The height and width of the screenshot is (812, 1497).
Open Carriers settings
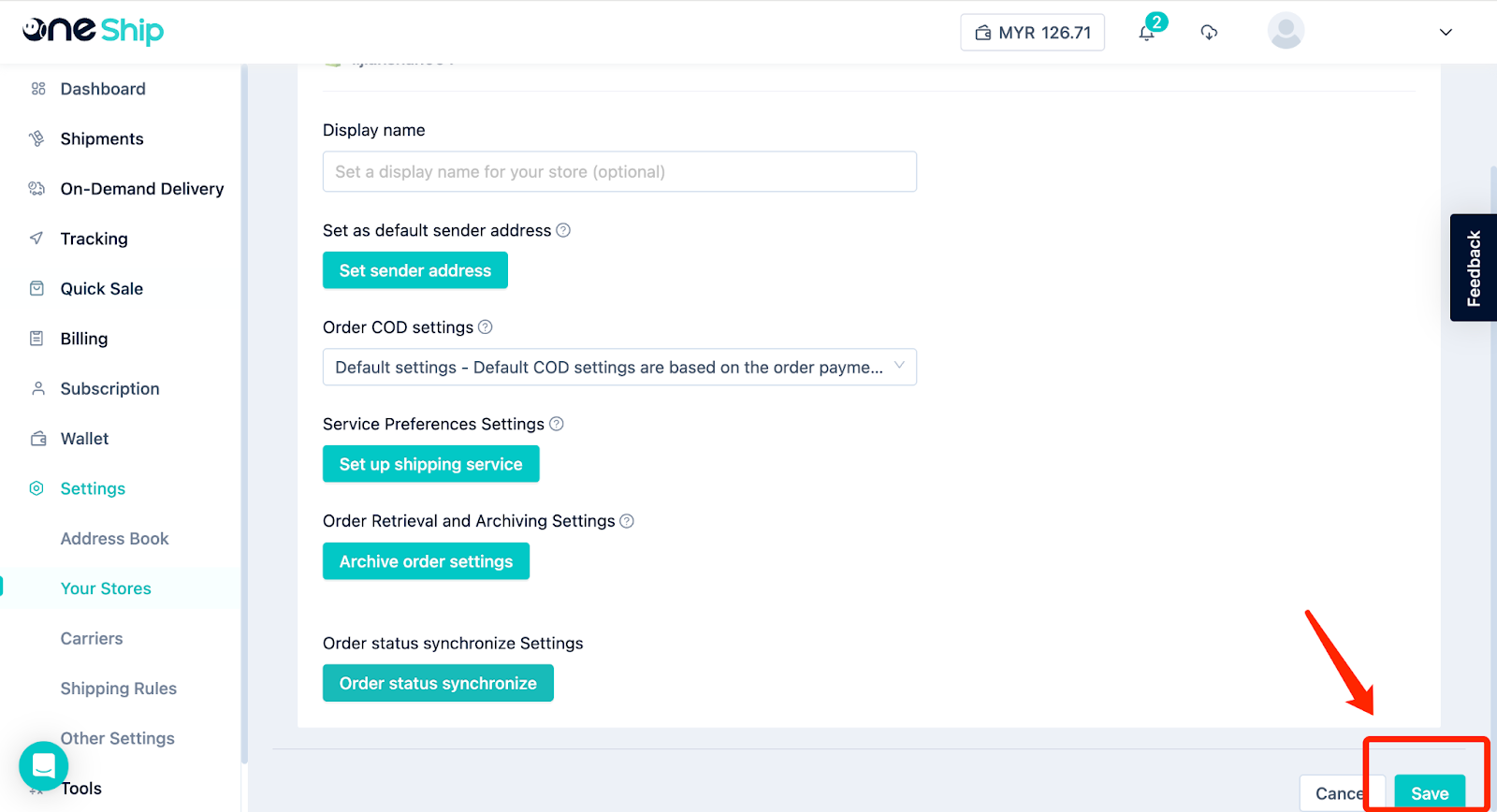(x=92, y=639)
